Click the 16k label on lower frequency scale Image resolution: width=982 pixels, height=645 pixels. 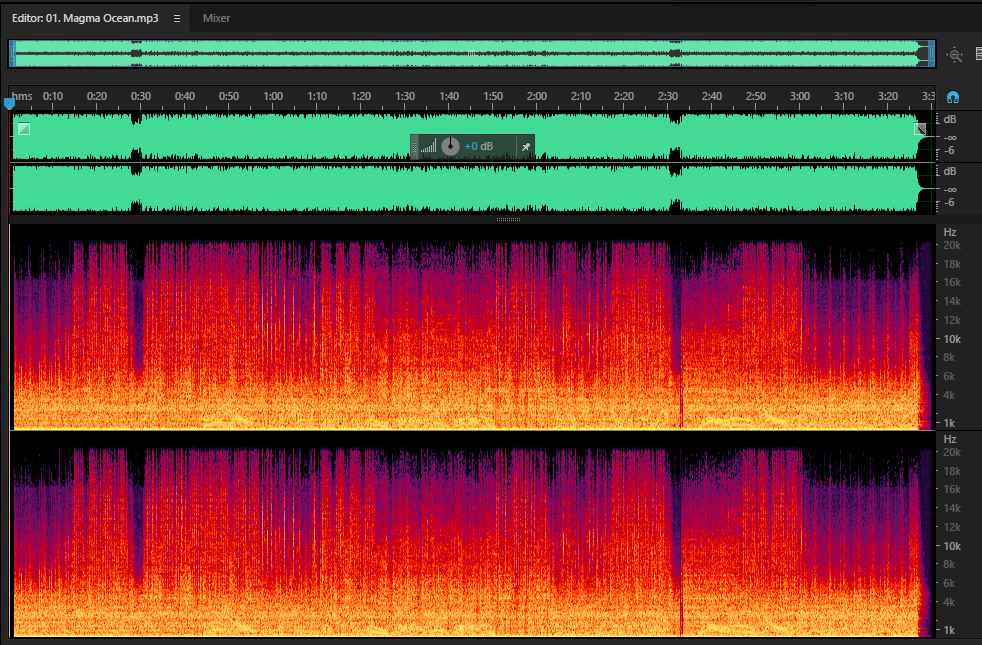pos(952,489)
